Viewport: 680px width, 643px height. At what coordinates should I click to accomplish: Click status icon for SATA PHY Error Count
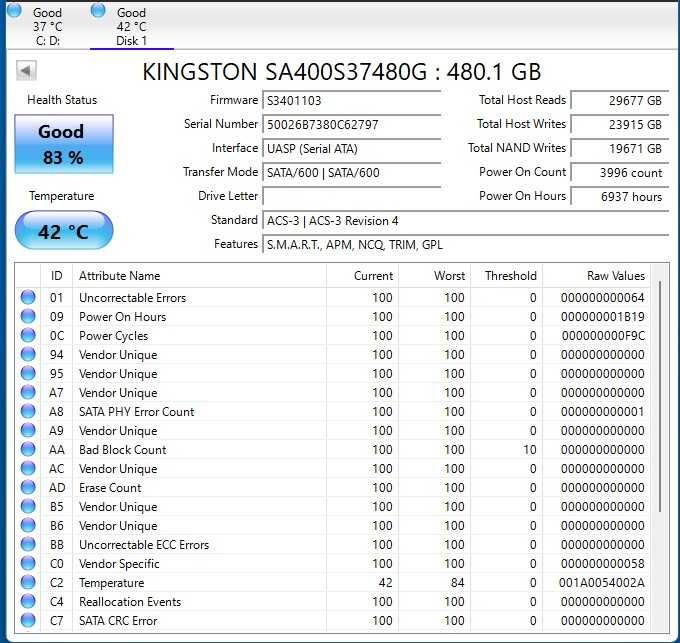point(28,411)
